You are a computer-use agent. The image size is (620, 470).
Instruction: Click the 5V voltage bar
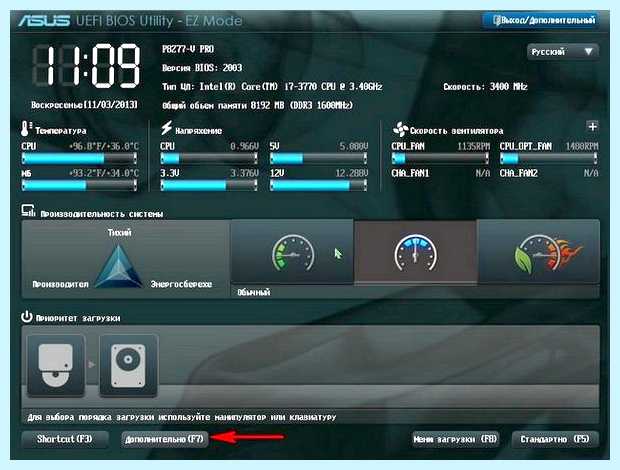click(x=318, y=159)
